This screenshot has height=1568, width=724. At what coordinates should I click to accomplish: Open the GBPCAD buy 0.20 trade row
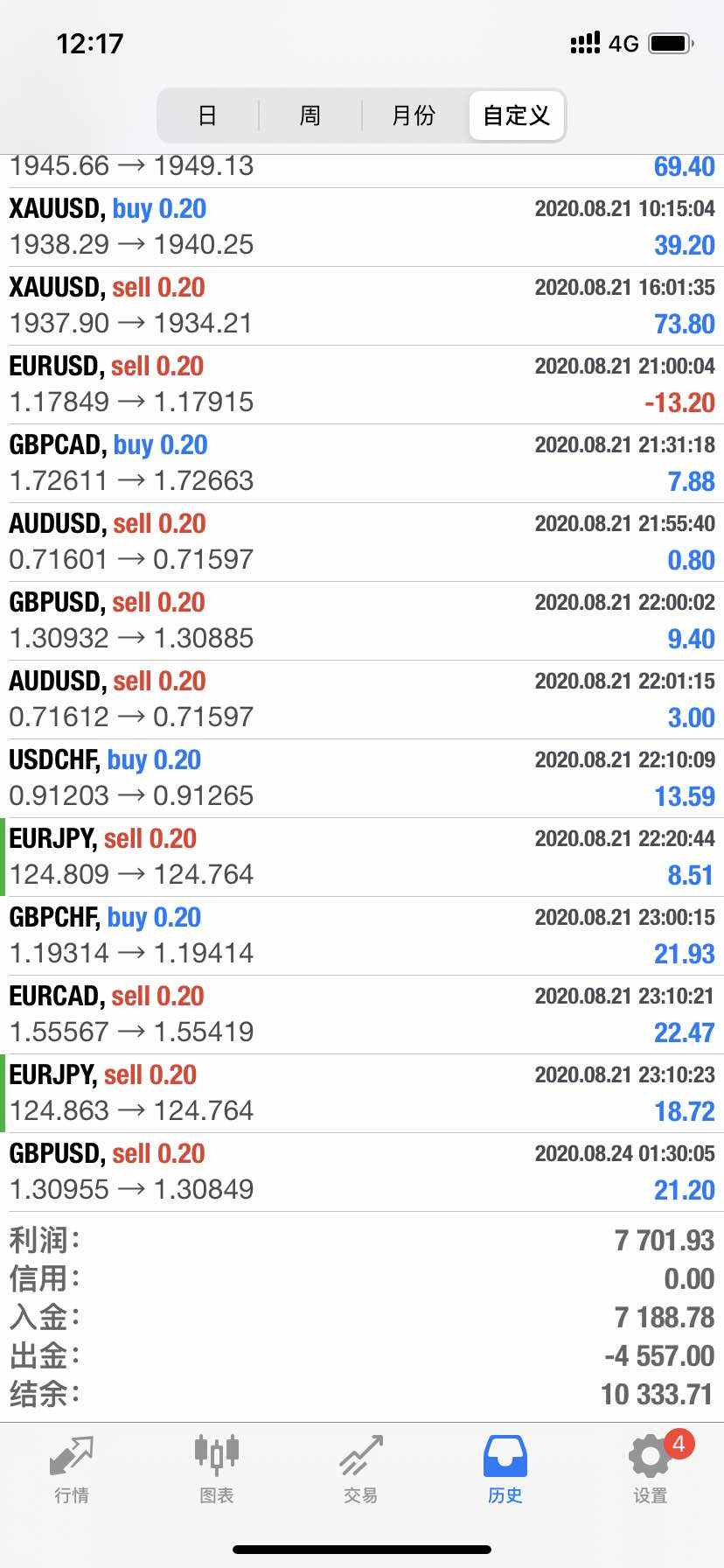(362, 463)
